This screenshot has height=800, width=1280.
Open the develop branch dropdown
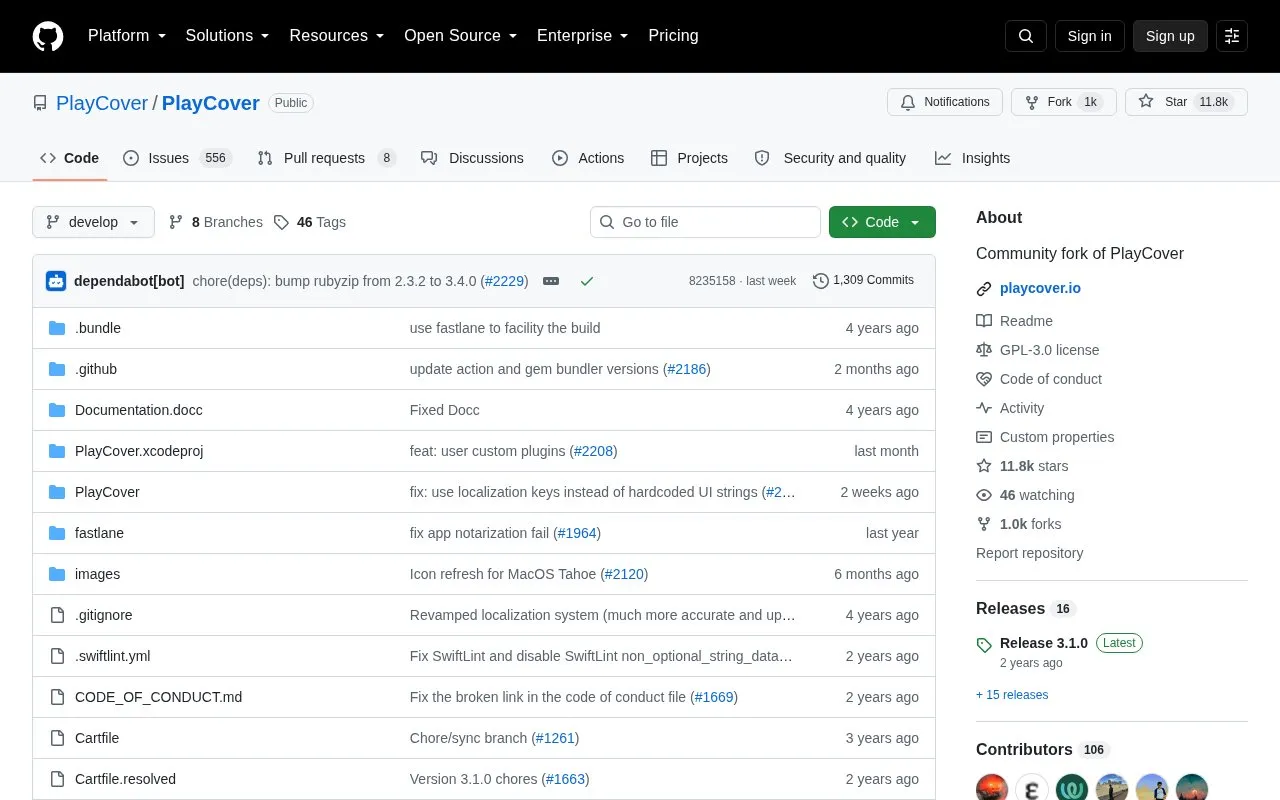pos(93,222)
